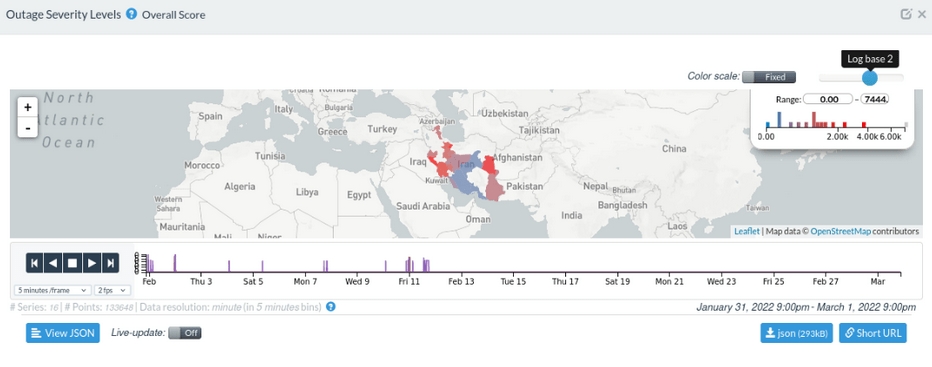Viewport: 932px width, 367px height.
Task: Download the json (293kB) file
Action: [797, 333]
